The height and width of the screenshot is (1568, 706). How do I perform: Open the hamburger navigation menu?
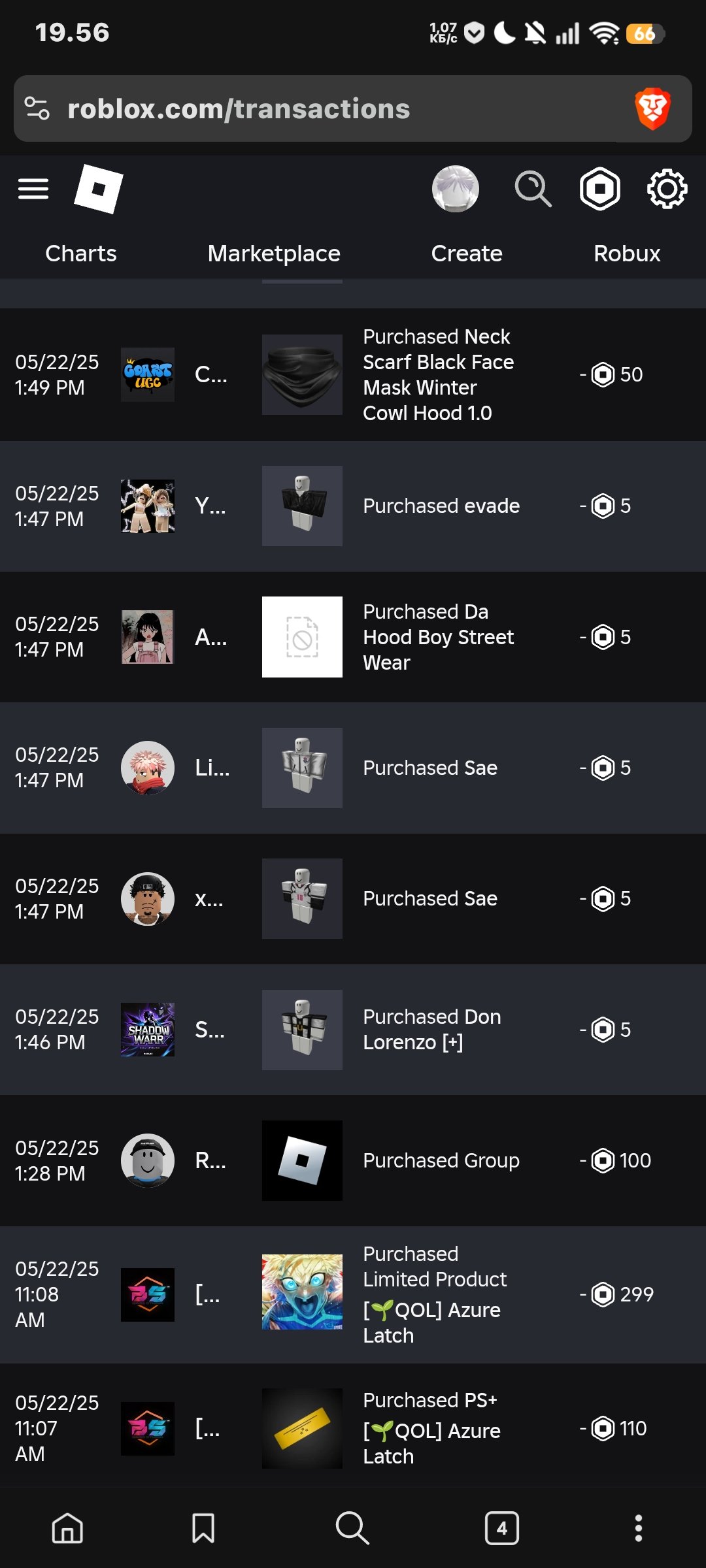coord(33,189)
